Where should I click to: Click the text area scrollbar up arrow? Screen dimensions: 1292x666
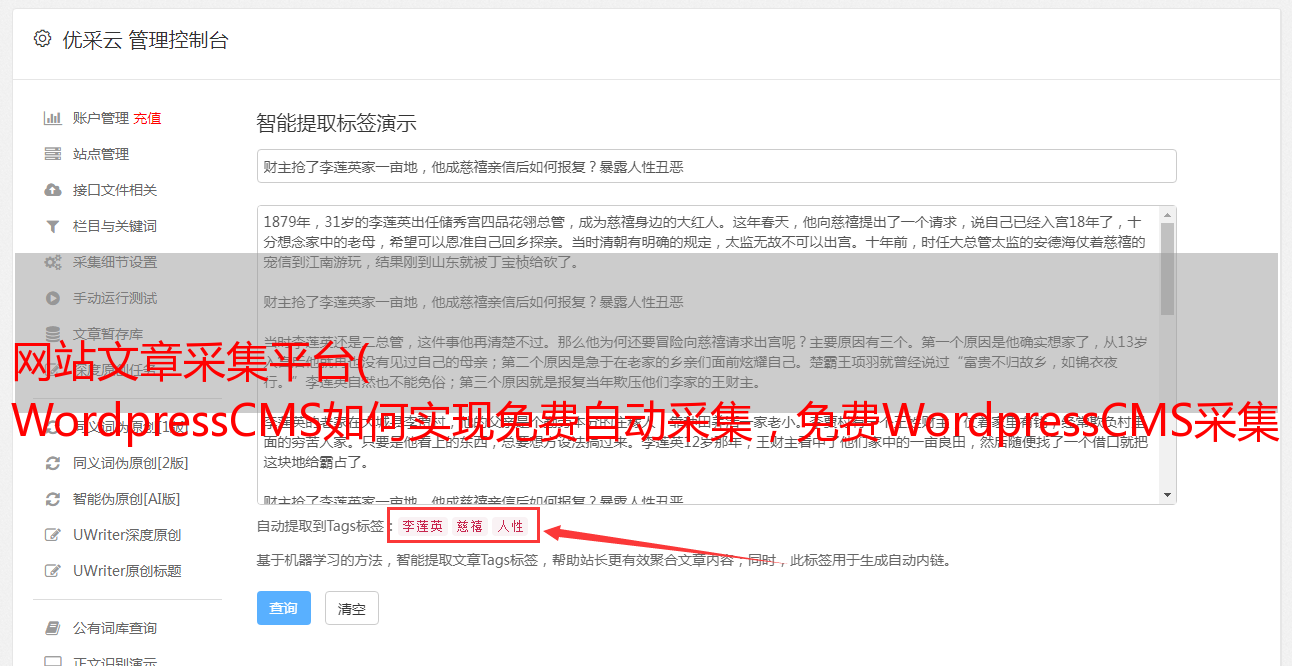[x=1168, y=214]
